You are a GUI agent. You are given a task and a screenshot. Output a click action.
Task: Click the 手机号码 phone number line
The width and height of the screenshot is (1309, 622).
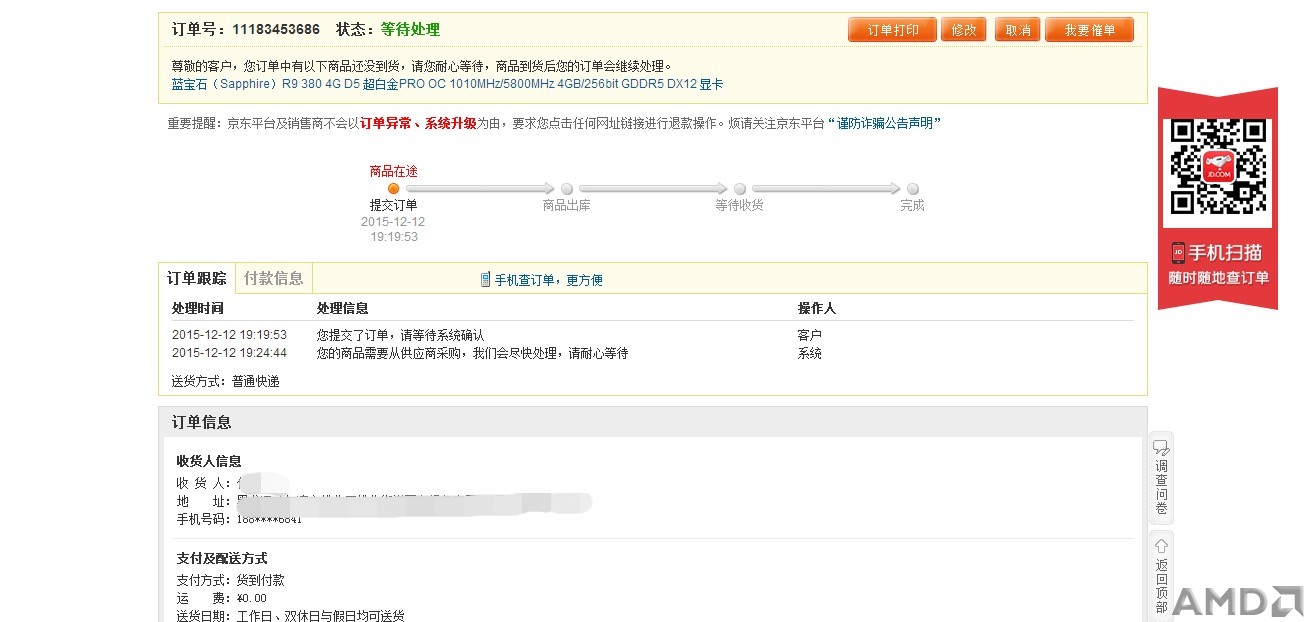tap(239, 519)
